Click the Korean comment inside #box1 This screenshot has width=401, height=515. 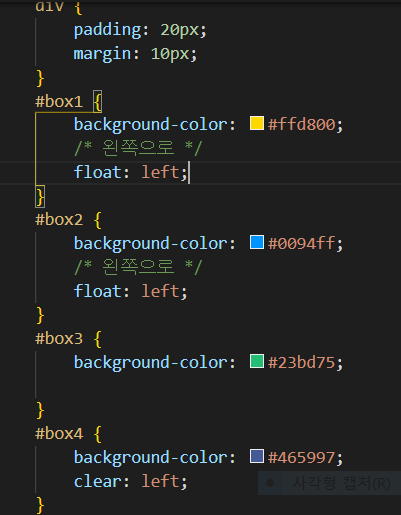138,148
